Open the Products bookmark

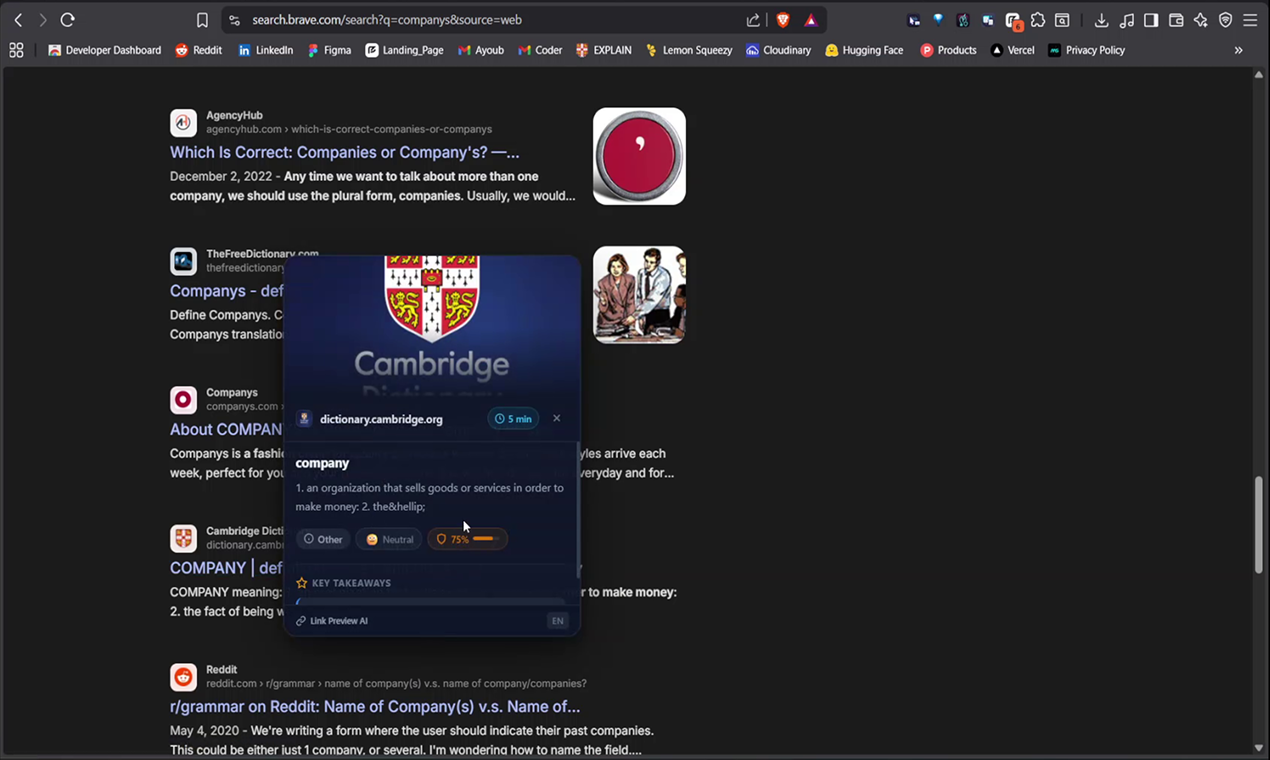(948, 50)
